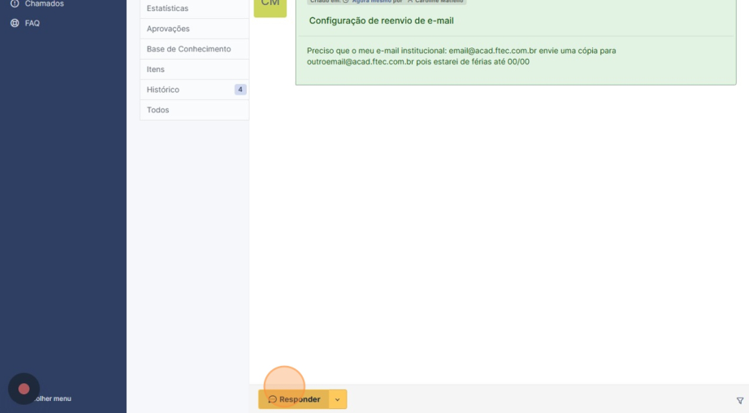
Task: Click the Histórico count badge
Action: tap(240, 90)
